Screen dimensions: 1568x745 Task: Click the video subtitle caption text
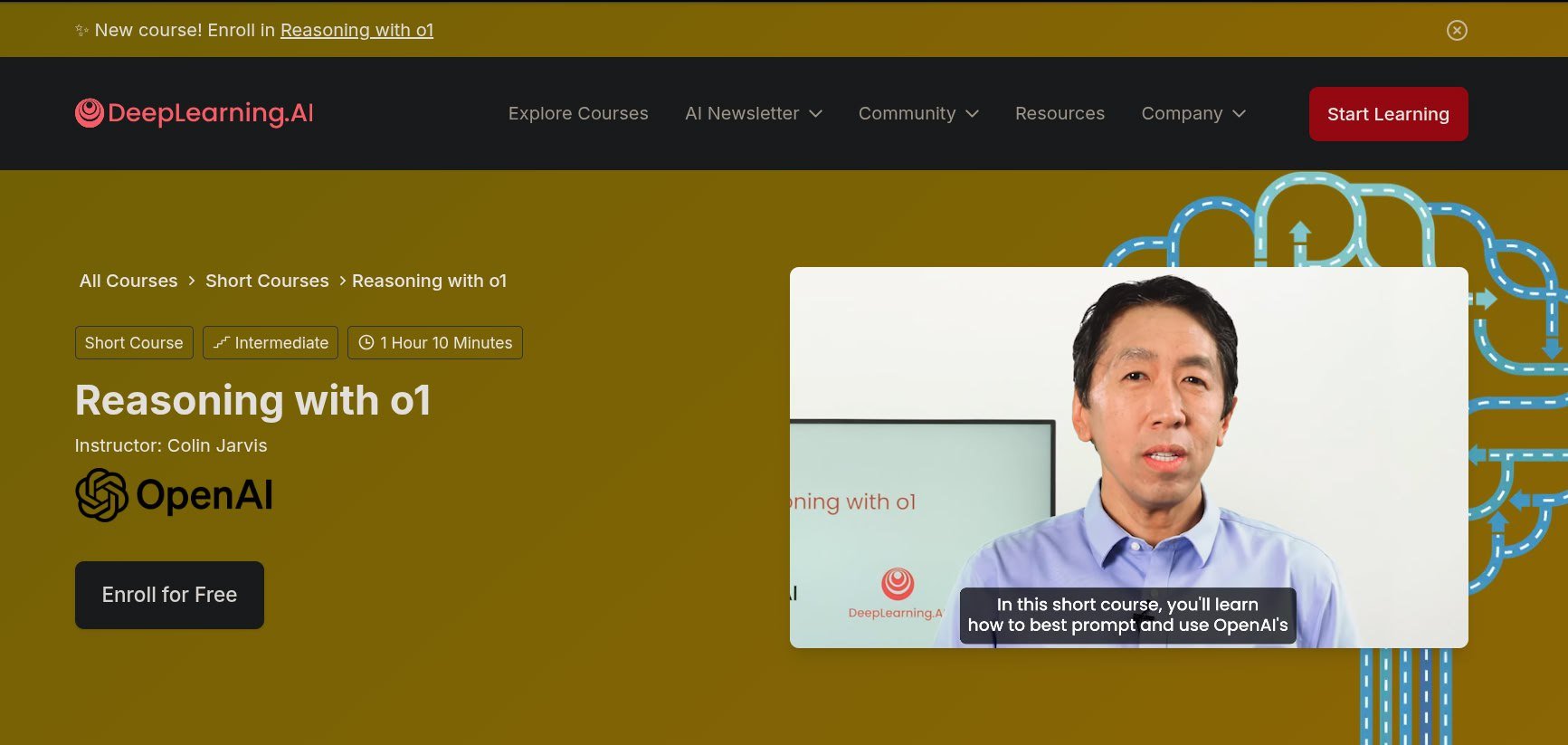coord(1127,615)
